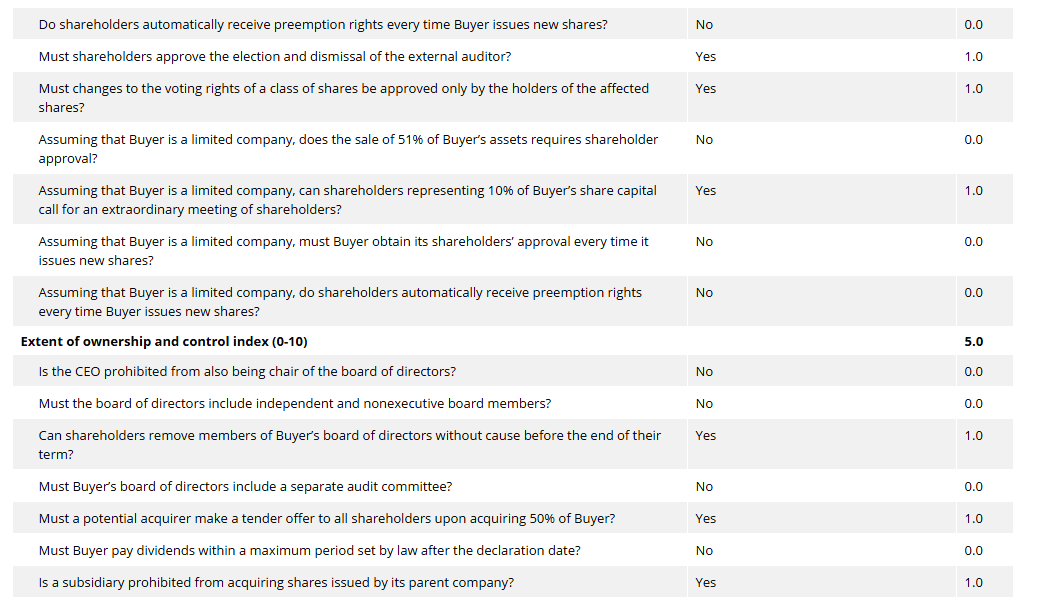This screenshot has height=602, width=1043.
Task: Select the question about CEO also being board chair
Action: point(247,371)
